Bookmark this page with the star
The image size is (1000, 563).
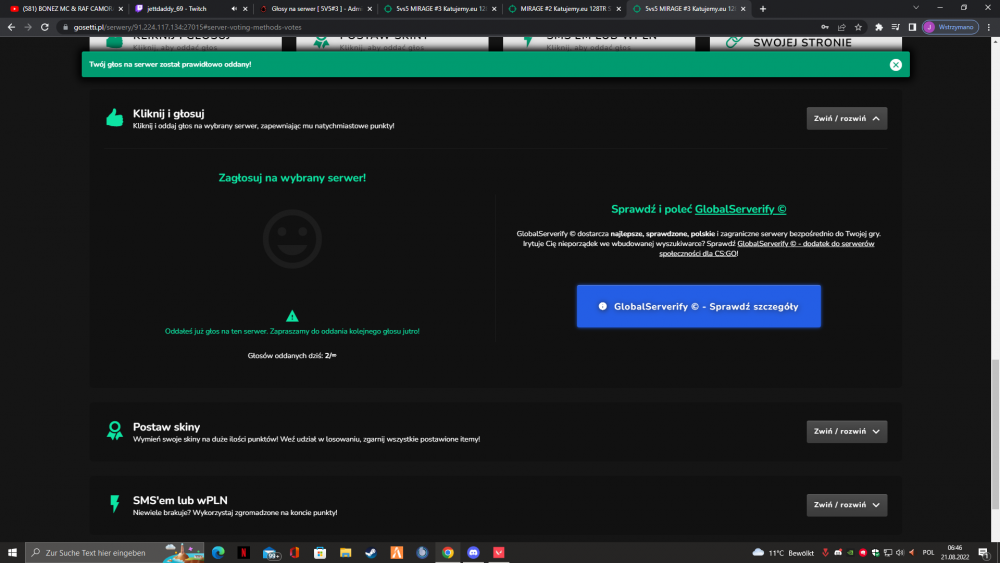click(x=858, y=27)
